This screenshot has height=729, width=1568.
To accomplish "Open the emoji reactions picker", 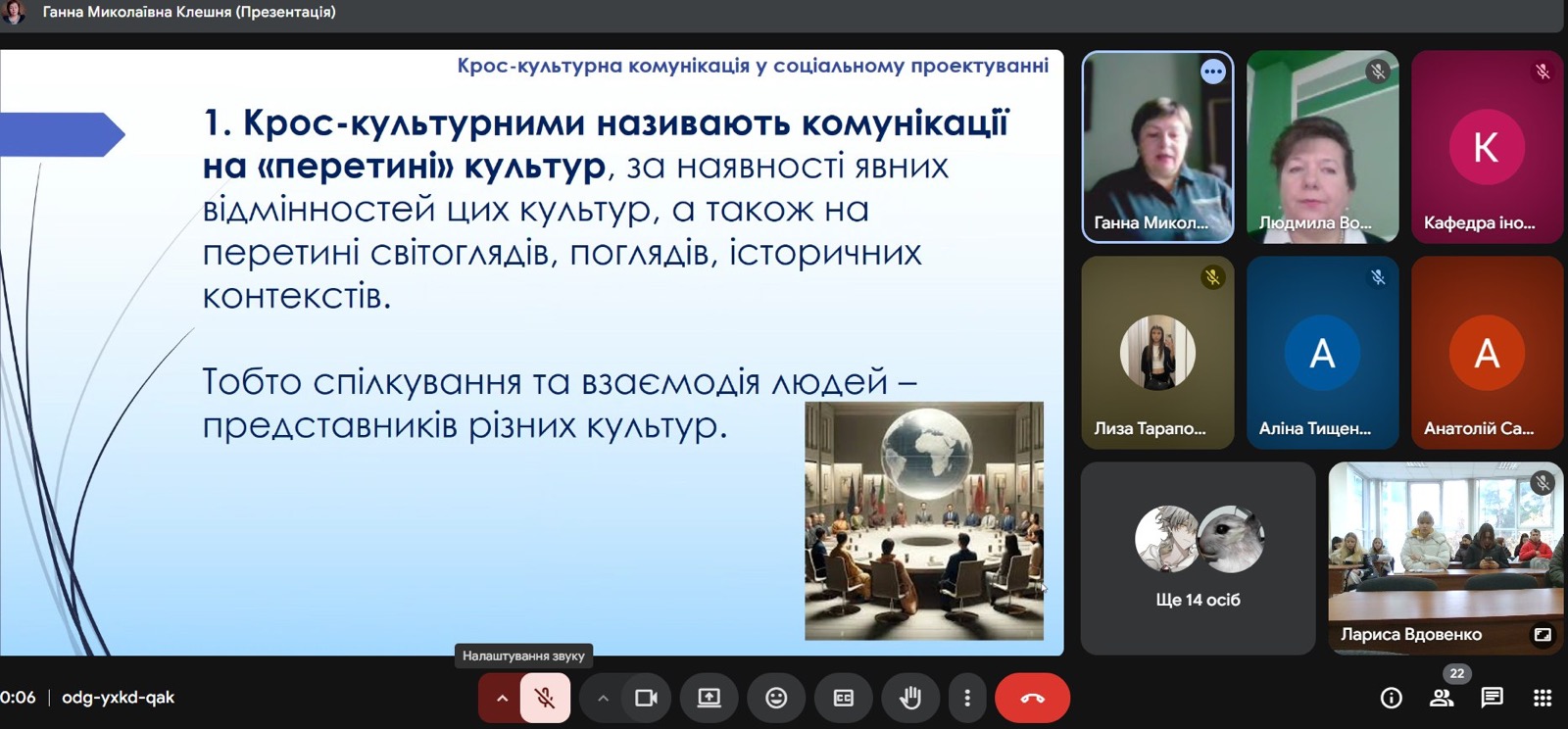I will [x=776, y=698].
